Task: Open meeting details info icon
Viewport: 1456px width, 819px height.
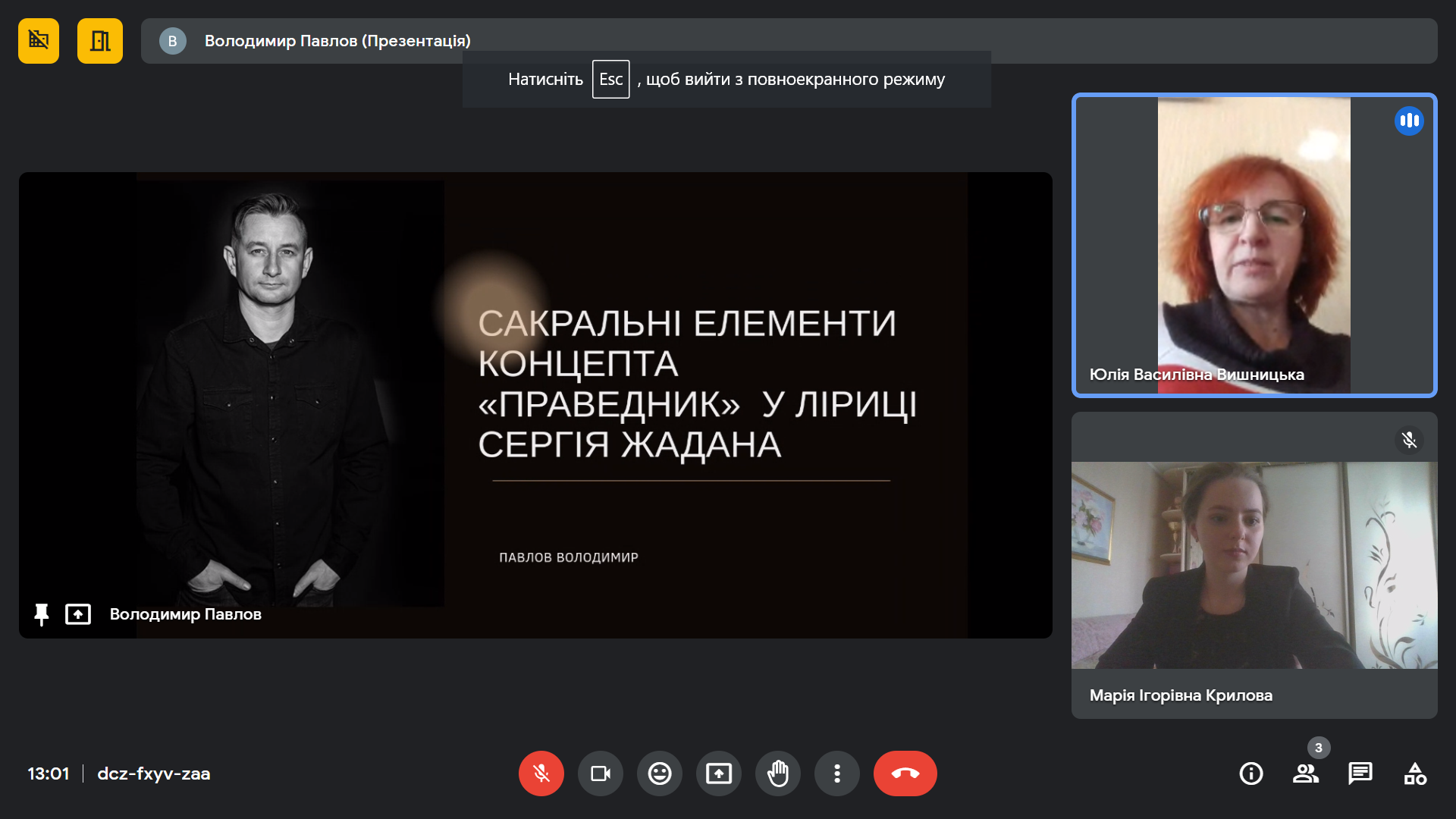Action: tap(1250, 773)
